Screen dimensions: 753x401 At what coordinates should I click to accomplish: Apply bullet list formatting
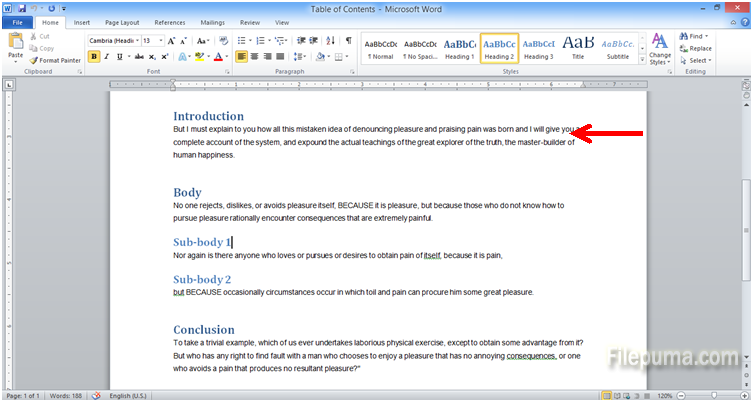(243, 41)
